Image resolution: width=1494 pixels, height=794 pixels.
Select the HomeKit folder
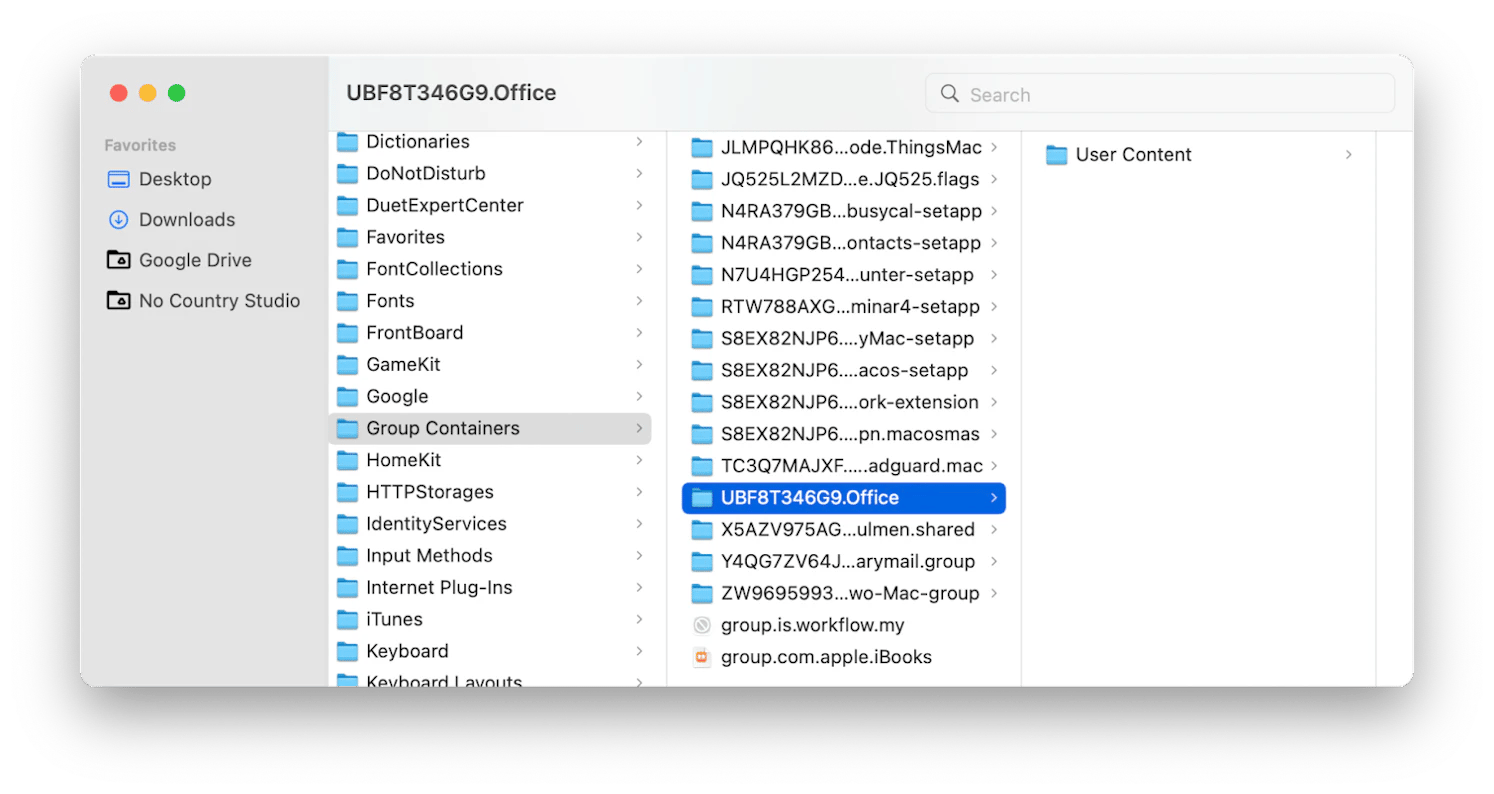coord(403,460)
